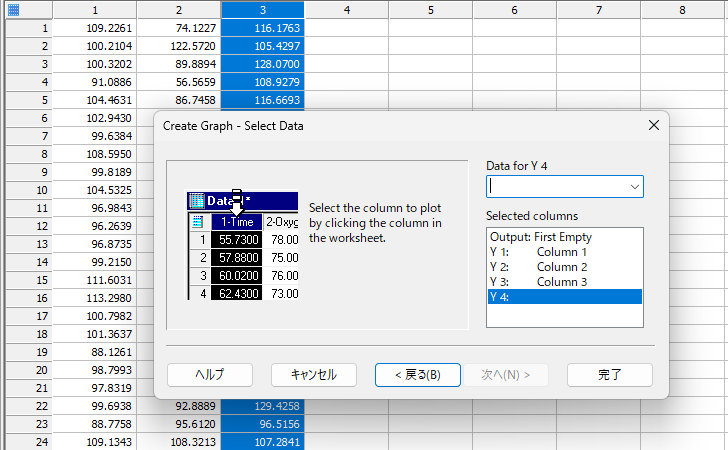Select the highlighted Y 4 entry
Screen dimensions: 728x450
(x=564, y=297)
